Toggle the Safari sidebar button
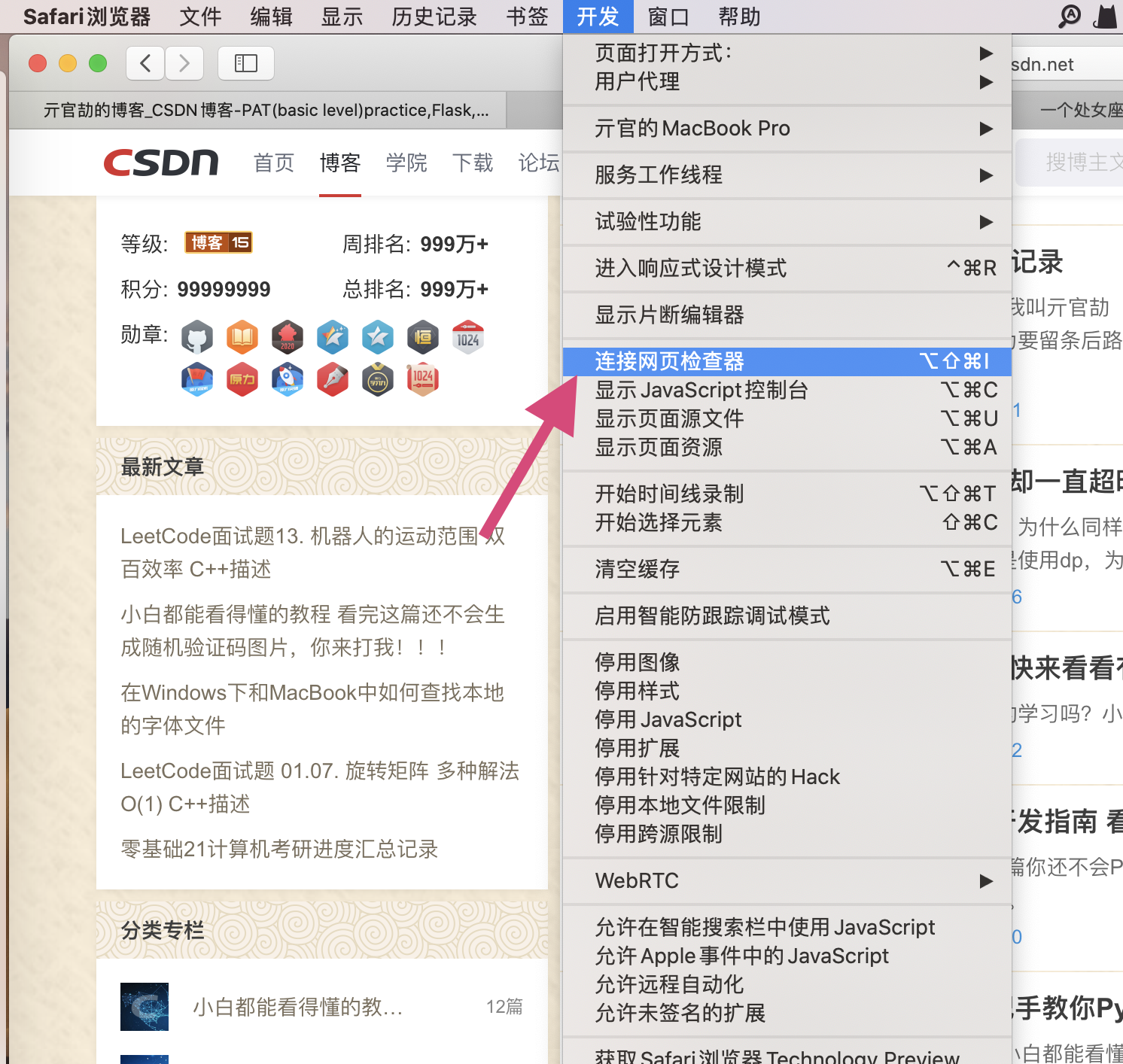 pyautogui.click(x=246, y=63)
